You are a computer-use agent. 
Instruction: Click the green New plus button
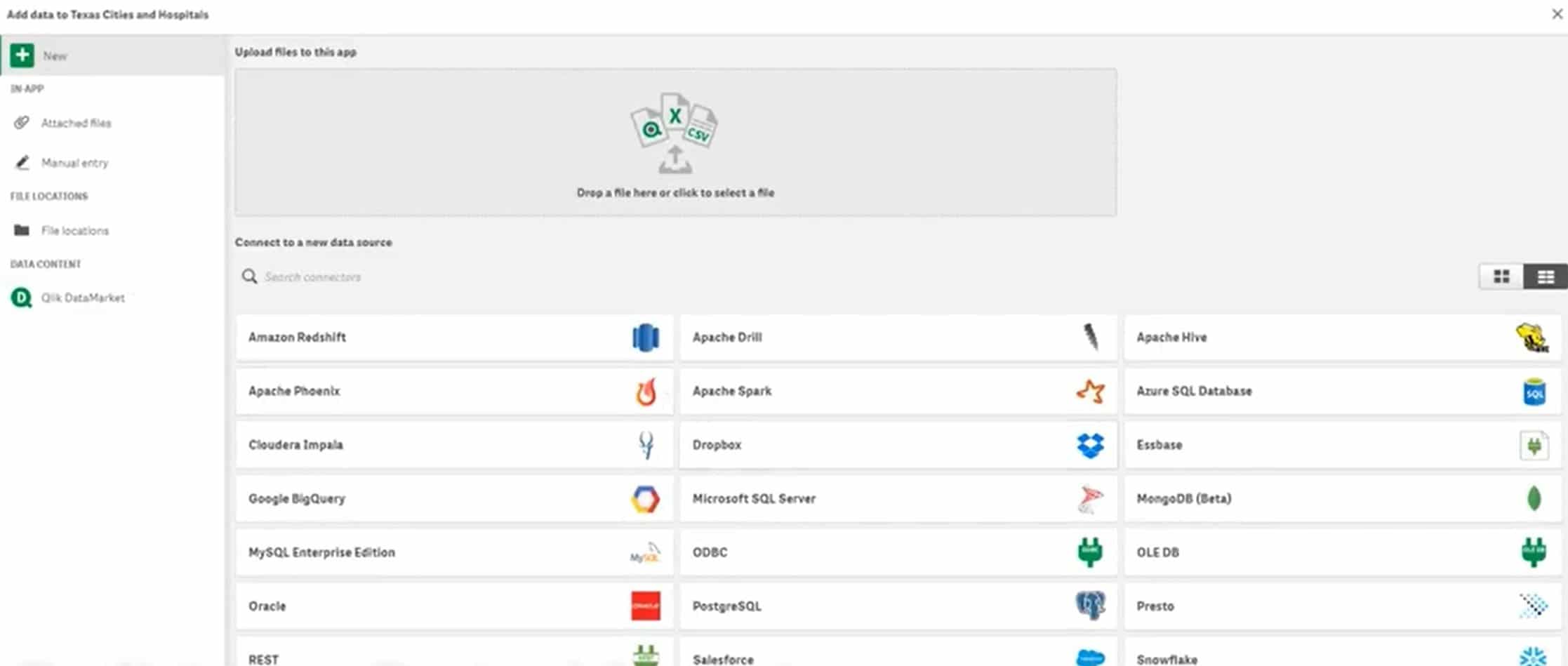tap(22, 55)
